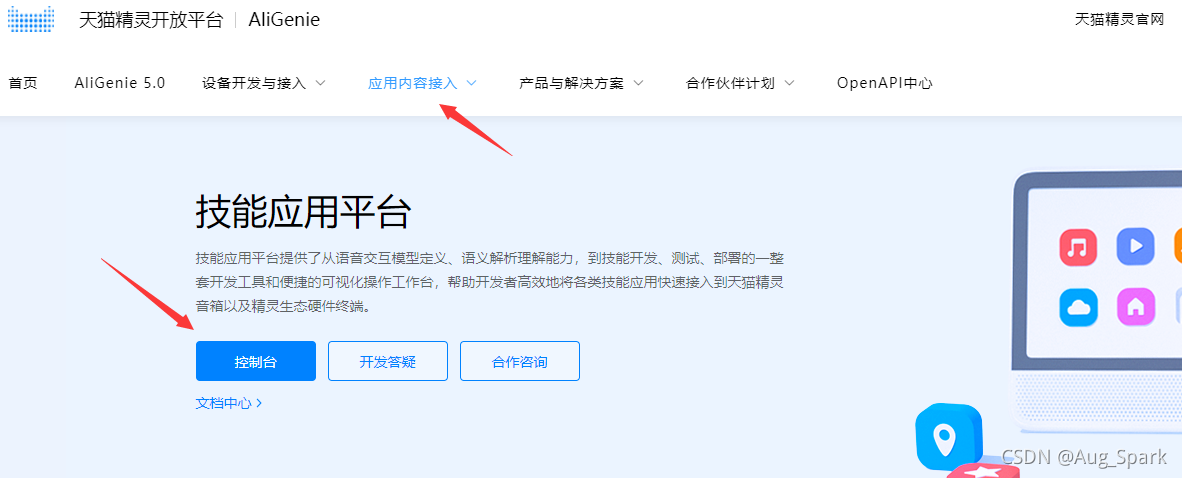Click the blue cloud app icon
1182x478 pixels.
click(x=1078, y=307)
